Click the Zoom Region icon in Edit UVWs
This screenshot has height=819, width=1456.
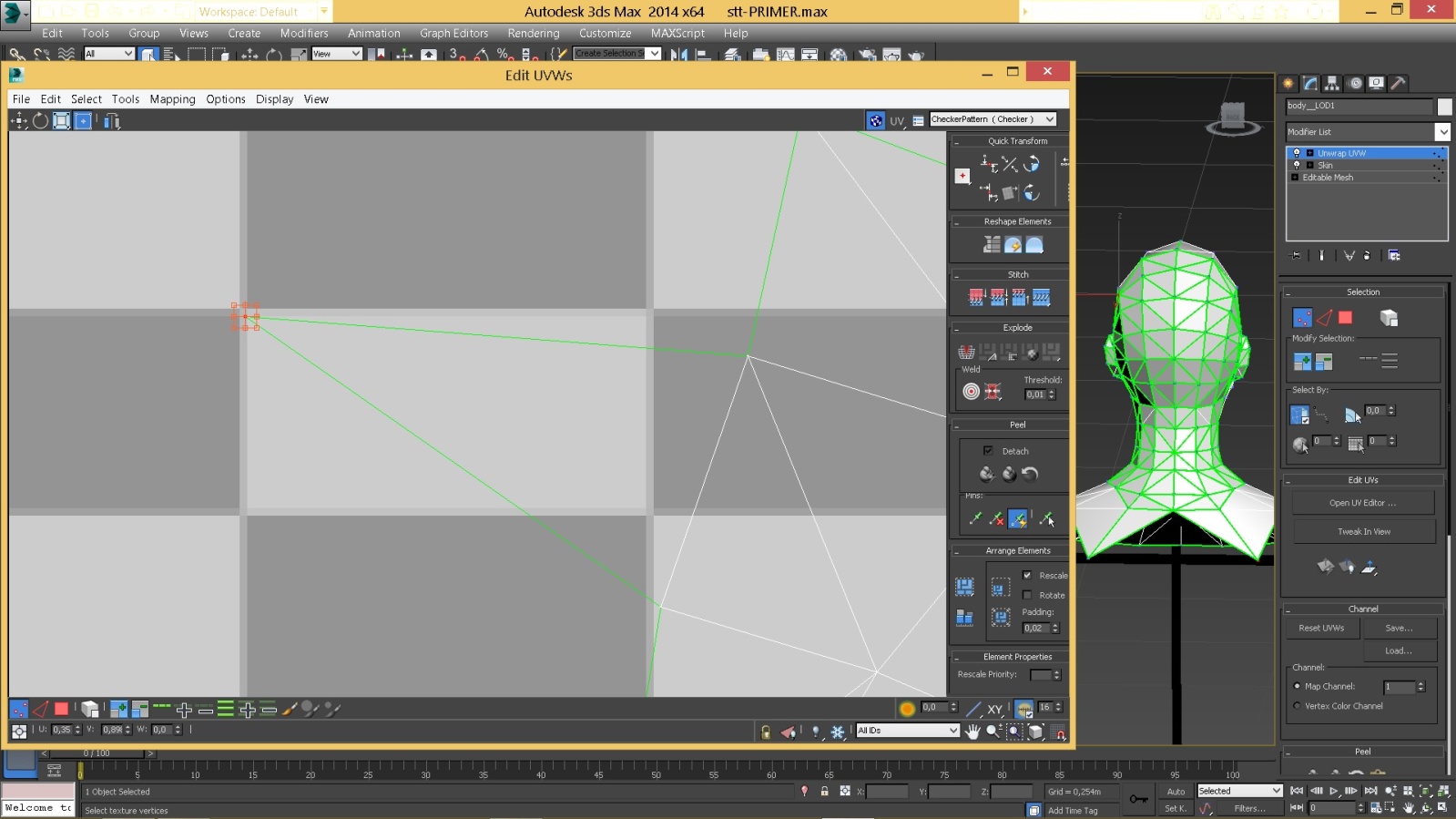[x=1014, y=731]
